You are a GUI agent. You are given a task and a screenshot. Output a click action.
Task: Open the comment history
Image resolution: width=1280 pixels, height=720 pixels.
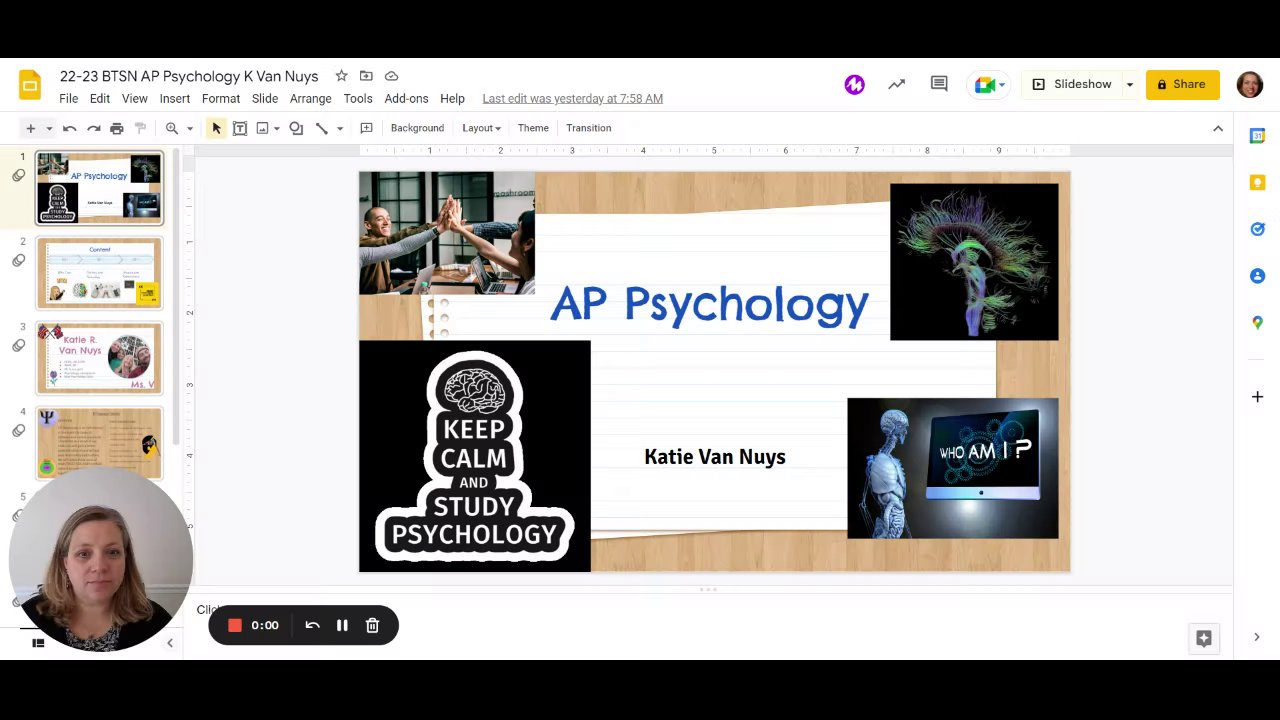[939, 85]
